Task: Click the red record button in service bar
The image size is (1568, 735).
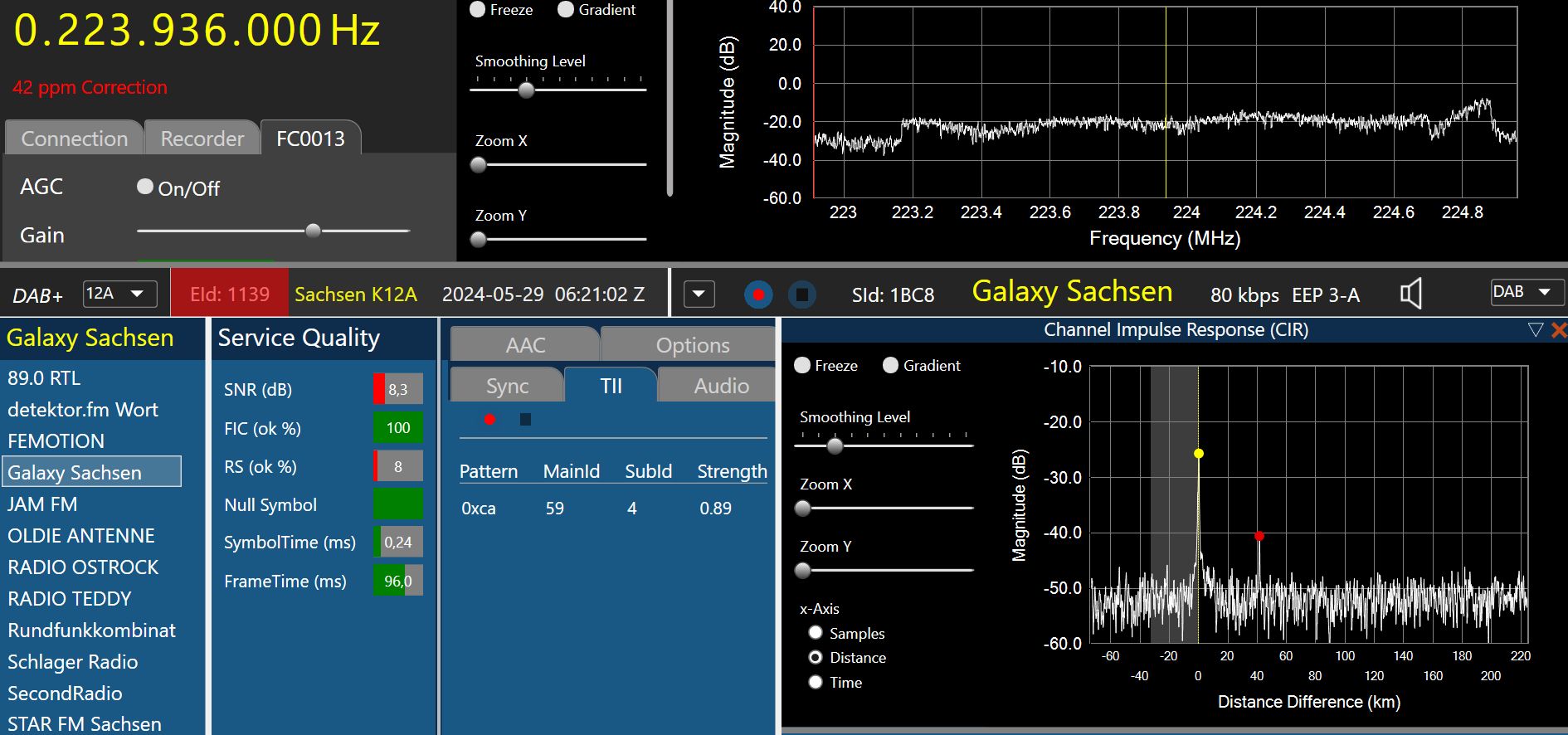Action: [x=758, y=294]
